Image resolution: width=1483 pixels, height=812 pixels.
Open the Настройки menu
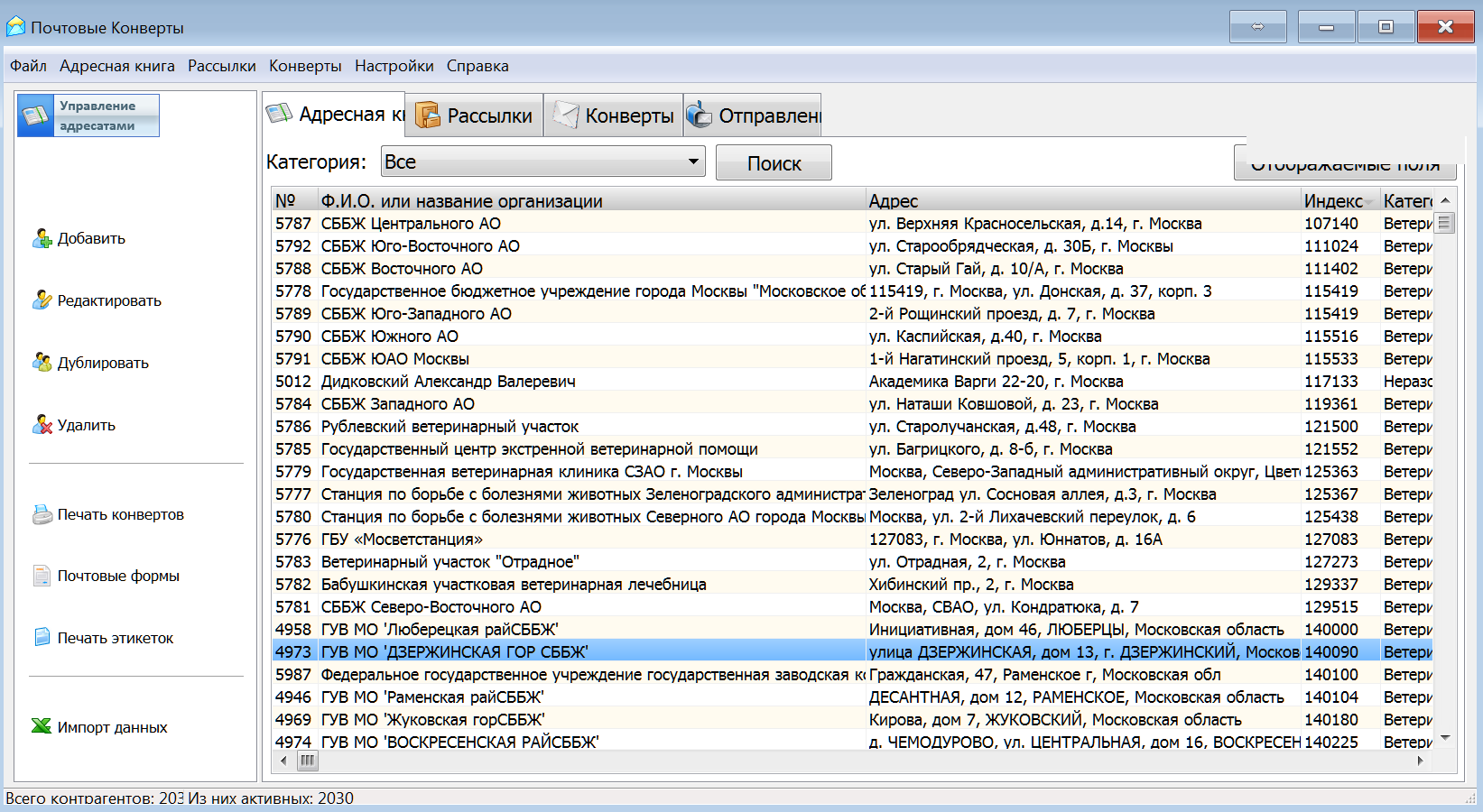(394, 66)
